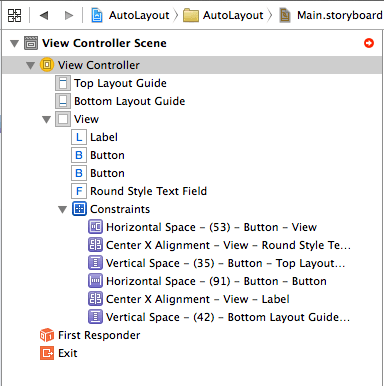Click the Top Layout Guide icon

[63, 83]
